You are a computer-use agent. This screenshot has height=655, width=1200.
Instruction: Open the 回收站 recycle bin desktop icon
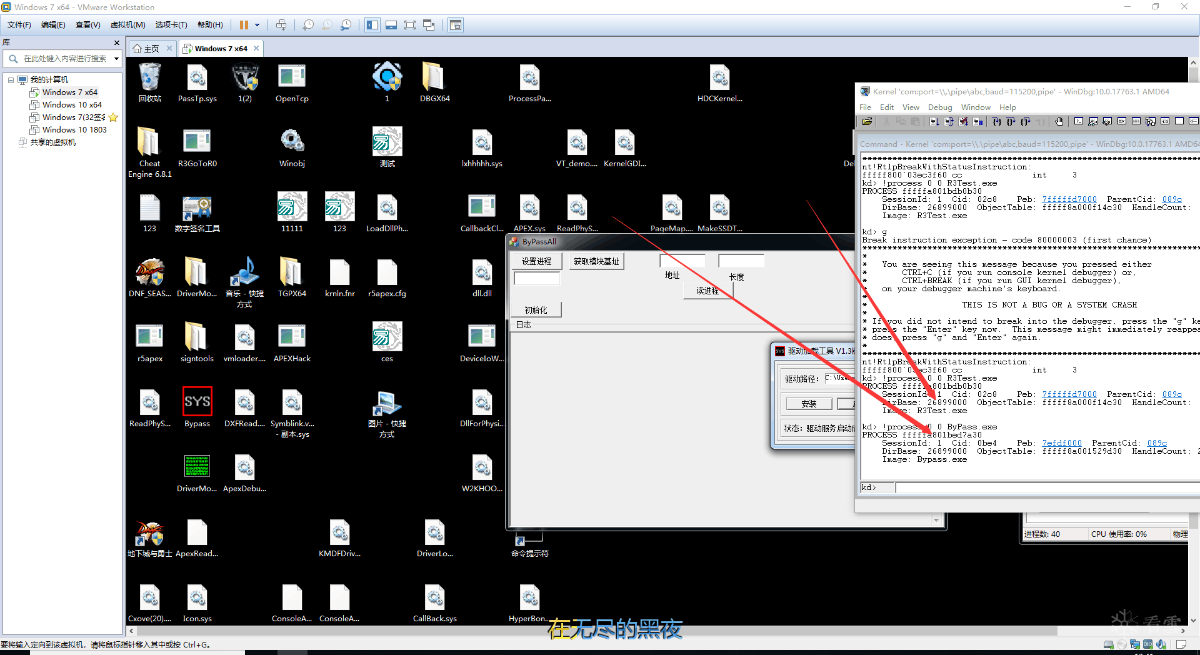click(x=149, y=82)
